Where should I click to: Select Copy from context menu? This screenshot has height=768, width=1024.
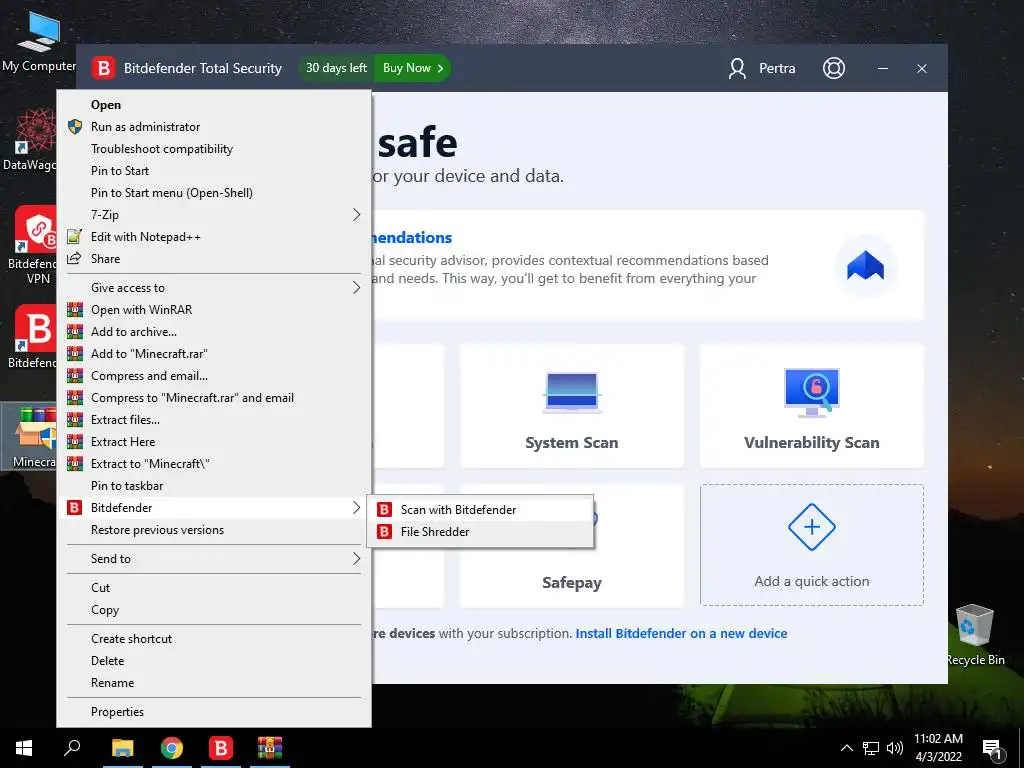point(214,610)
